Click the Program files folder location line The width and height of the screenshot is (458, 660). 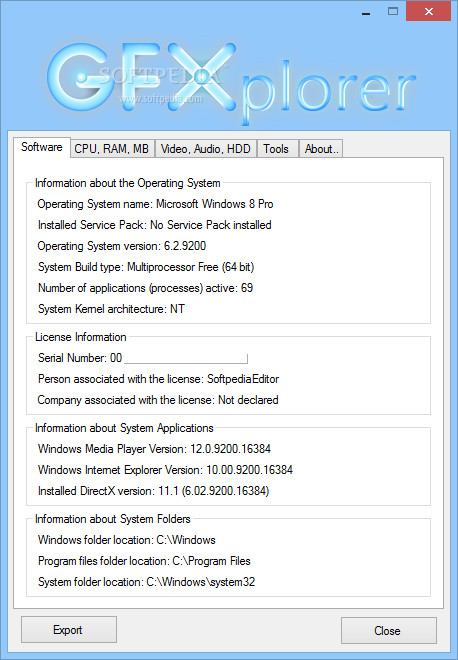pos(144,561)
